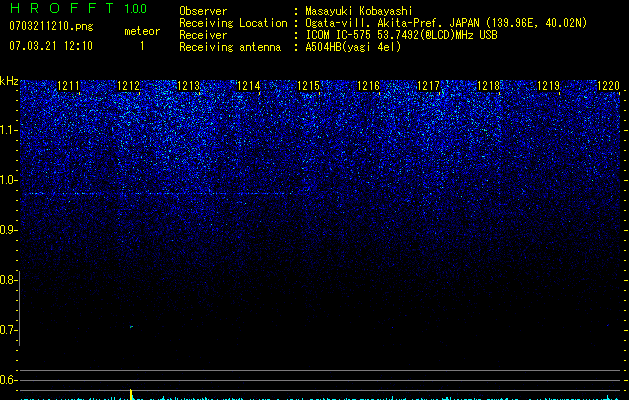Click the kHz axis unit label
Viewport: 629px width, 400px height.
pos(9,81)
